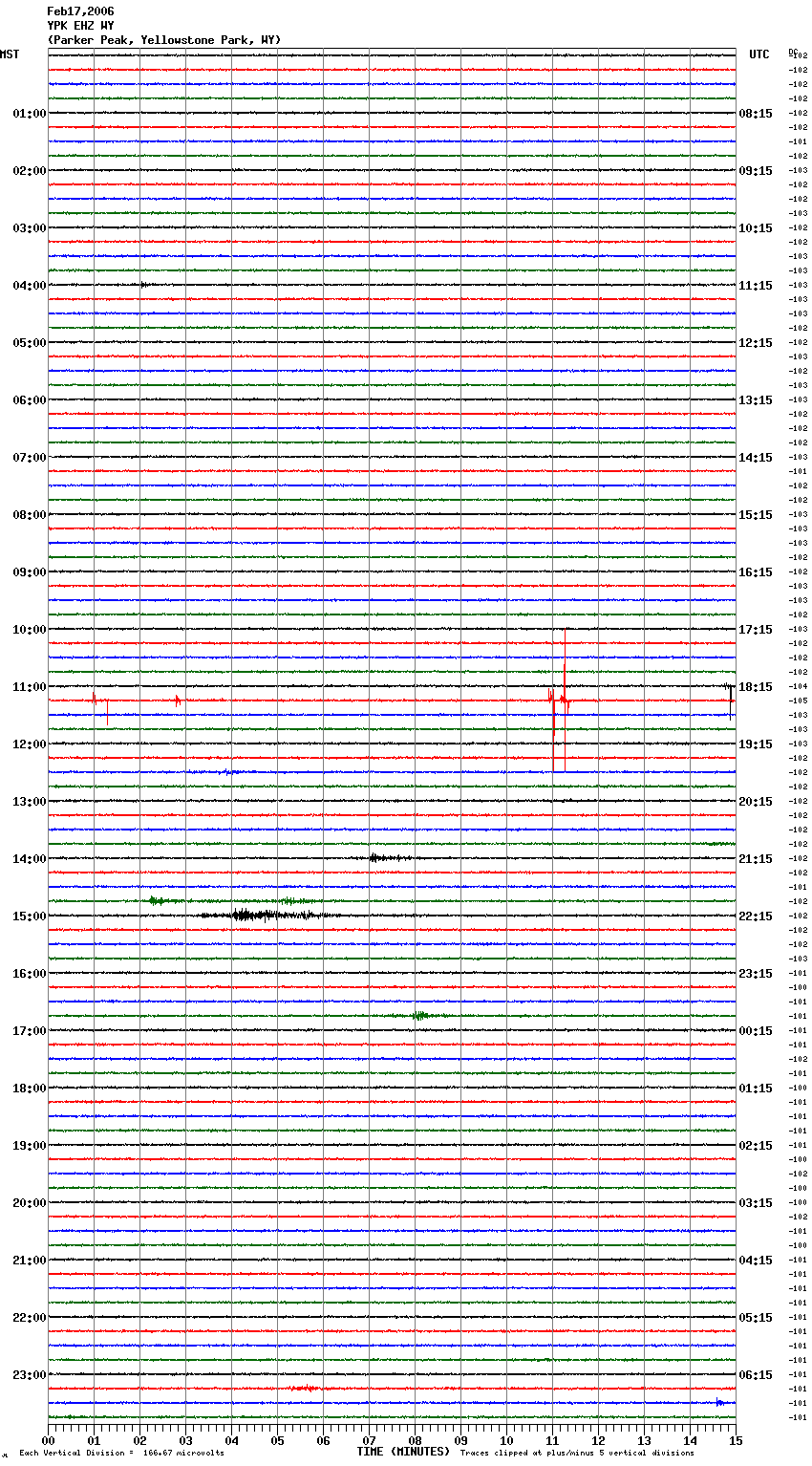
Task: Select the 13:00 MST time label
Action: [29, 802]
